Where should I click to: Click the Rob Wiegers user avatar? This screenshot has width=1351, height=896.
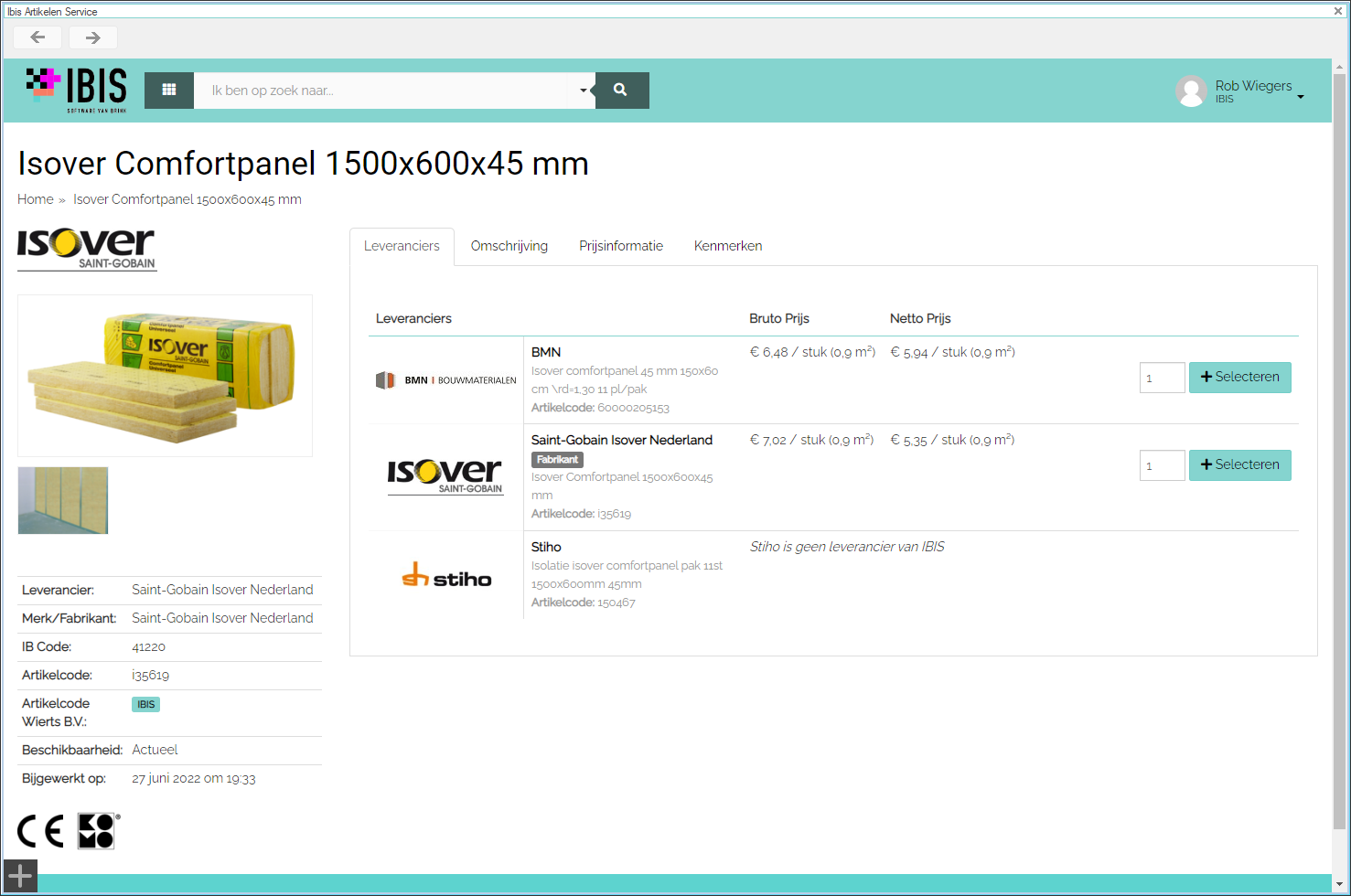(1191, 91)
